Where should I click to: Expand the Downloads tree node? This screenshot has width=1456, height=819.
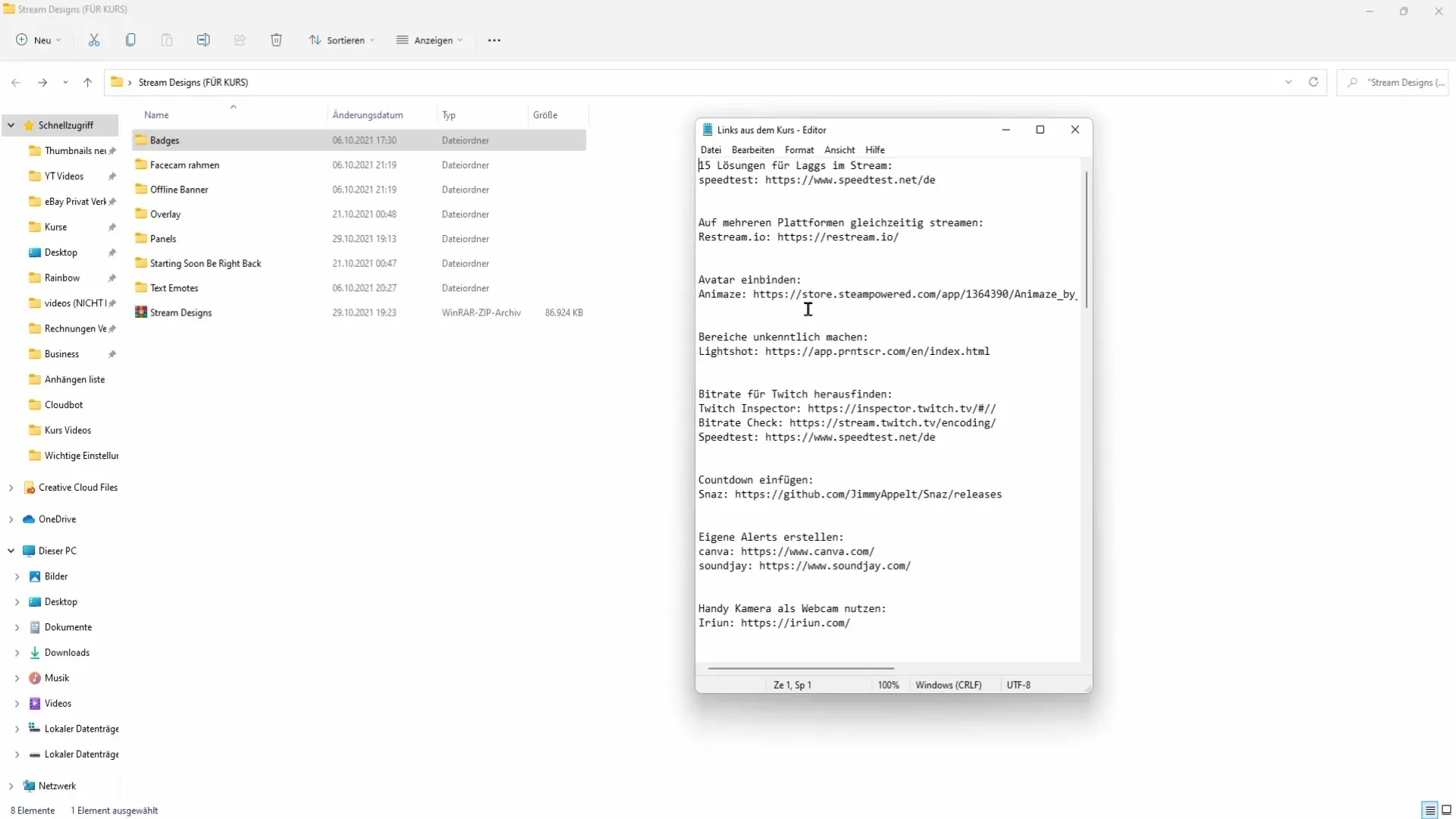click(x=17, y=653)
